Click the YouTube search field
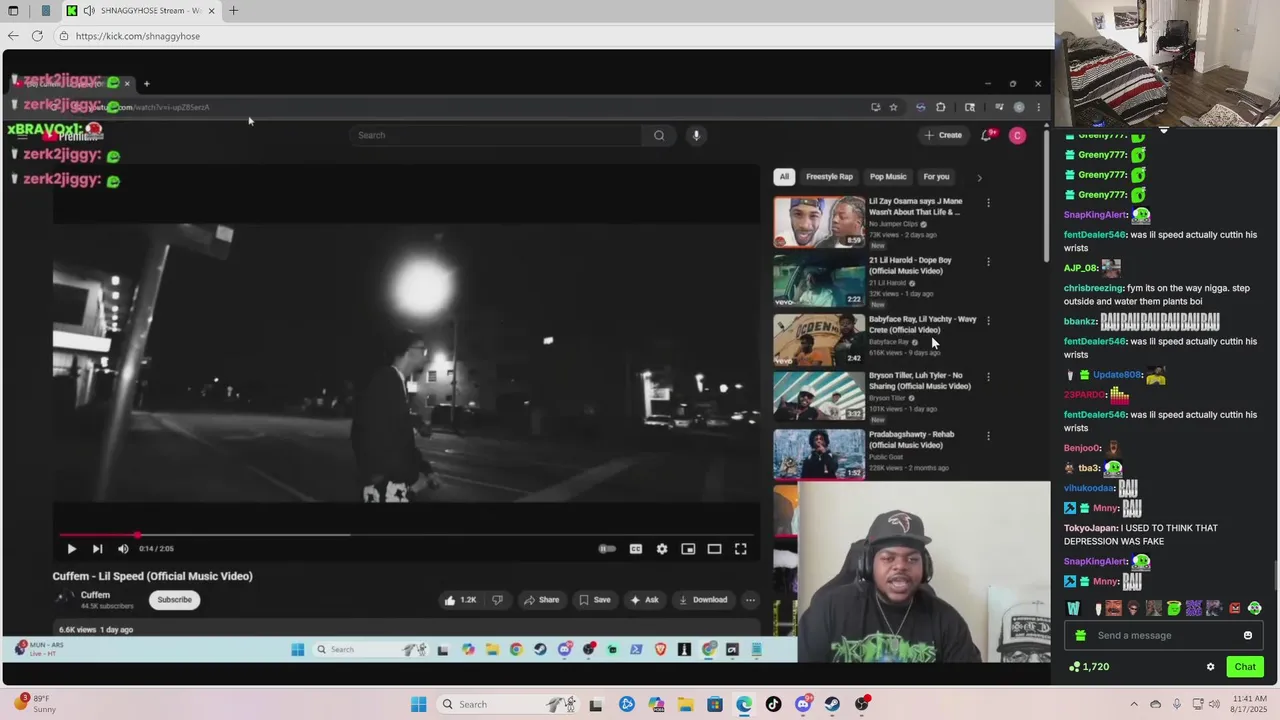Image resolution: width=1280 pixels, height=720 pixels. pos(495,135)
